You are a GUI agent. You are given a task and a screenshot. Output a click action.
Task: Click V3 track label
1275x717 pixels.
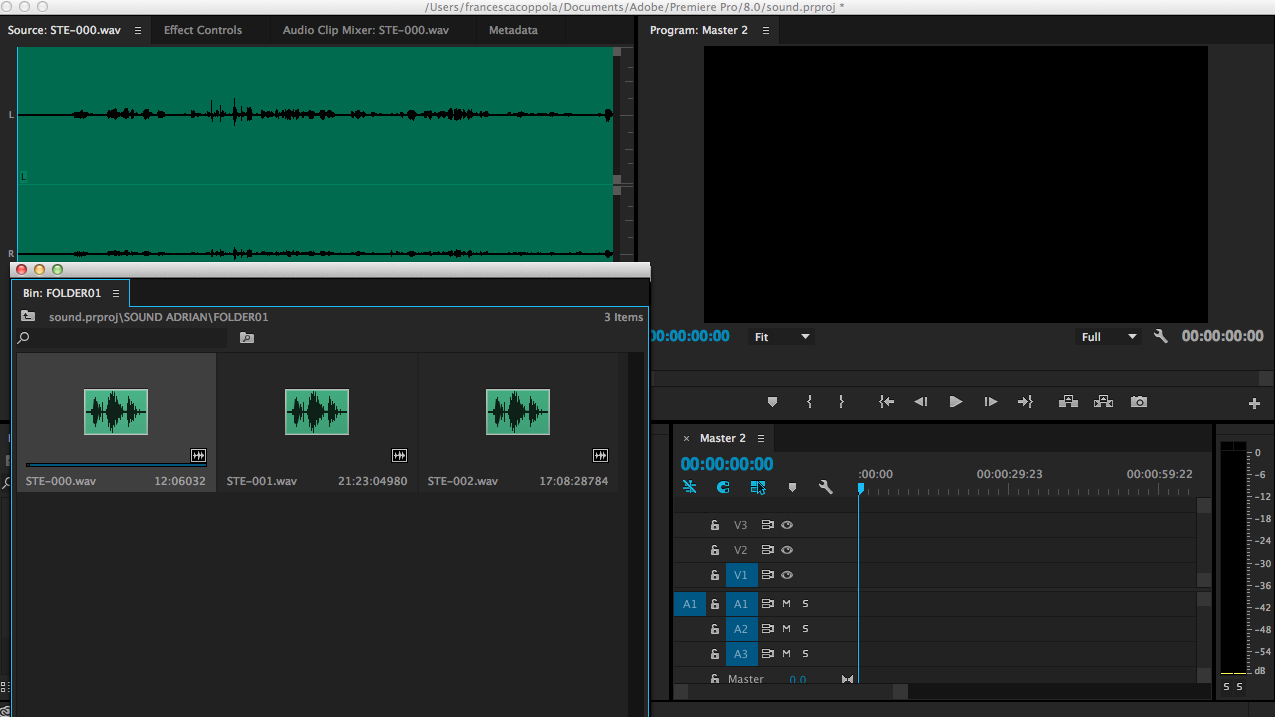click(741, 525)
